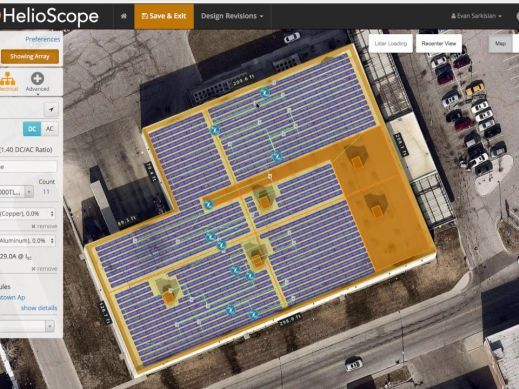Open the Preferences link
Screen dimensions: 519x389
click(43, 39)
